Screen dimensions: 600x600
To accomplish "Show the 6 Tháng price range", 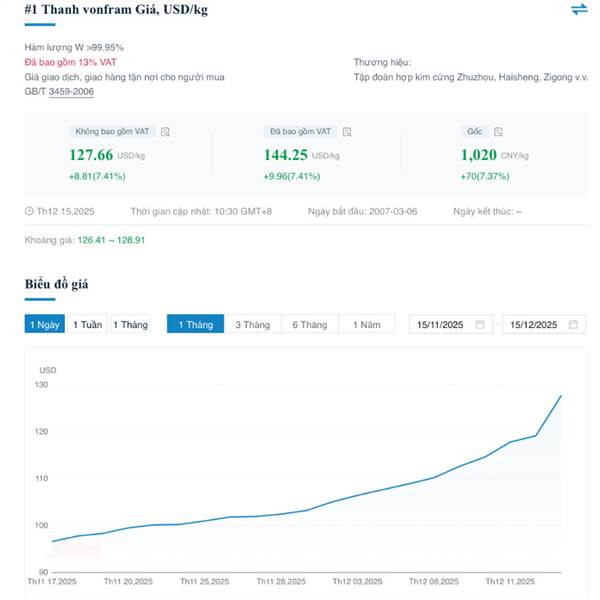I will pos(309,324).
